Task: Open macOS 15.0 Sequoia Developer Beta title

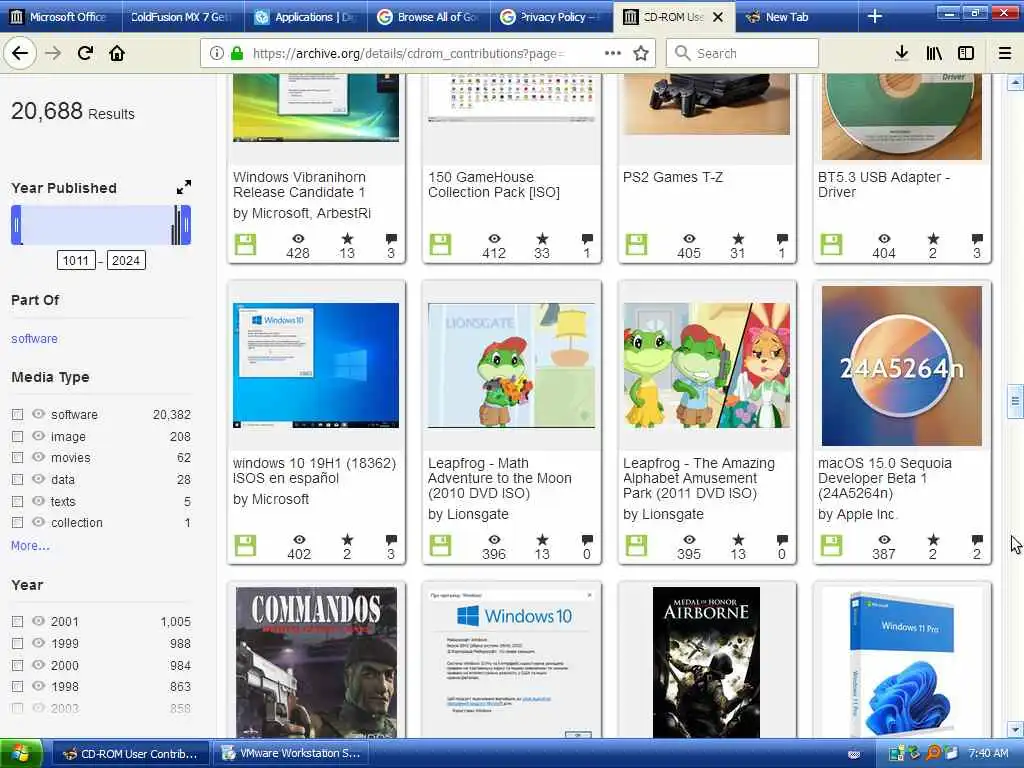Action: 884,478
